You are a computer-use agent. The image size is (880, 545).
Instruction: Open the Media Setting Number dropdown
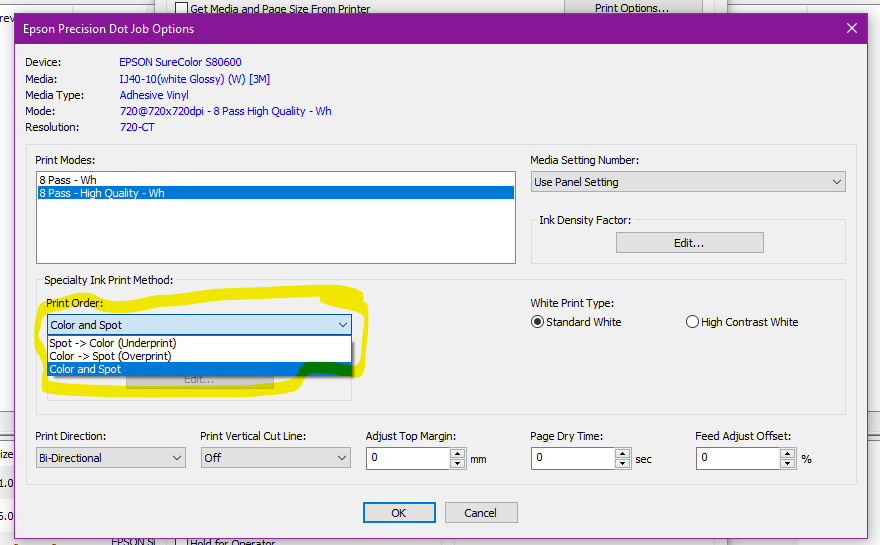point(688,182)
